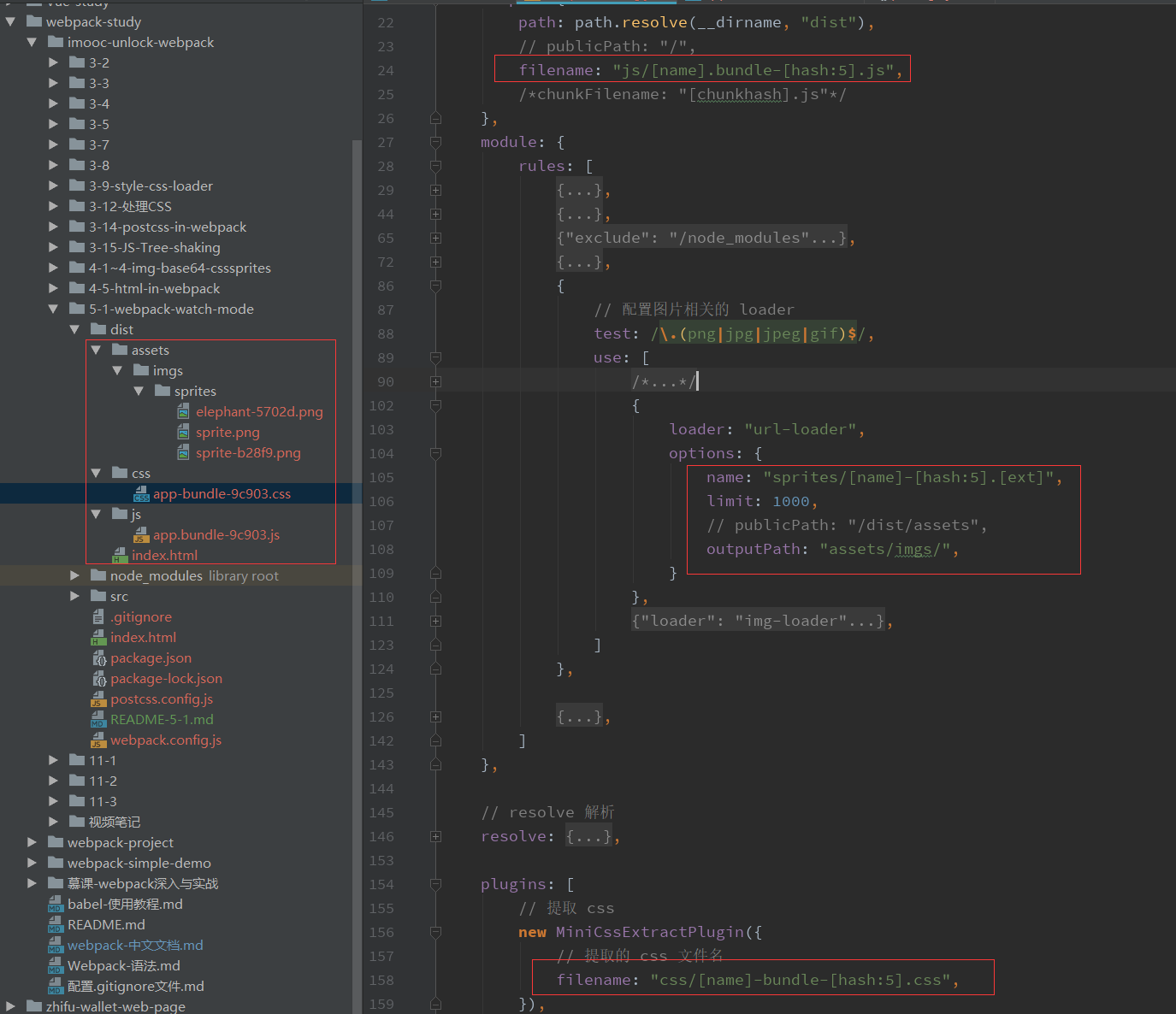Collapse the webpack-study root folder
Viewport: 1176px width, 1014px height.
(10, 21)
